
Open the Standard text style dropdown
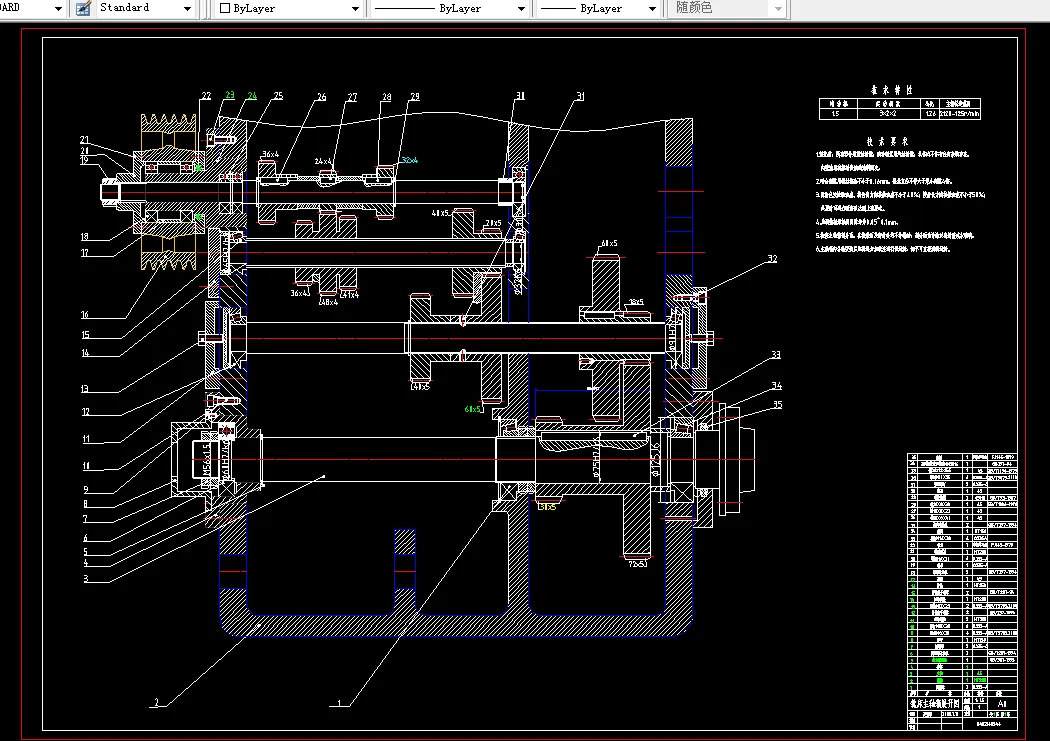[188, 8]
